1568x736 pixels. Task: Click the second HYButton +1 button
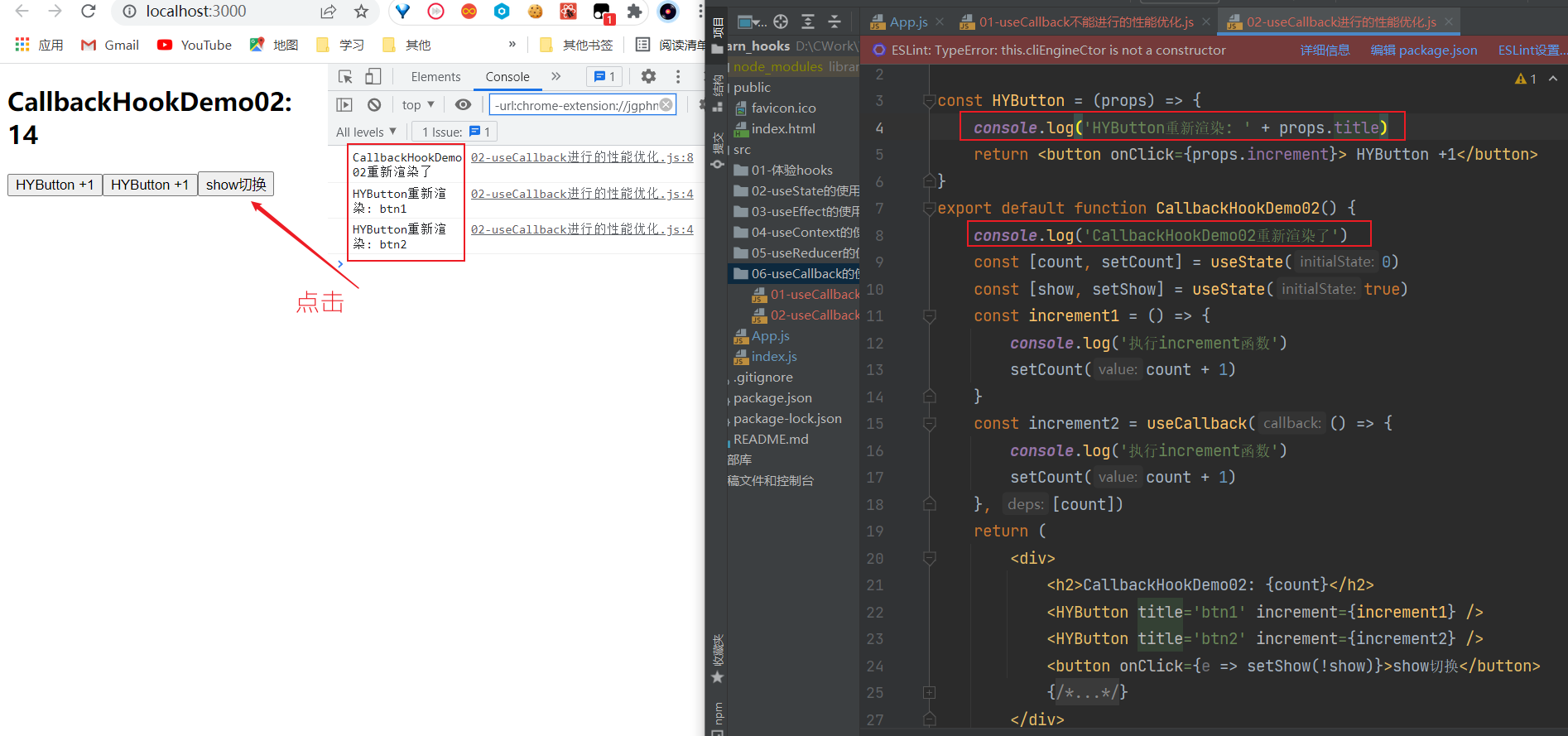150,185
